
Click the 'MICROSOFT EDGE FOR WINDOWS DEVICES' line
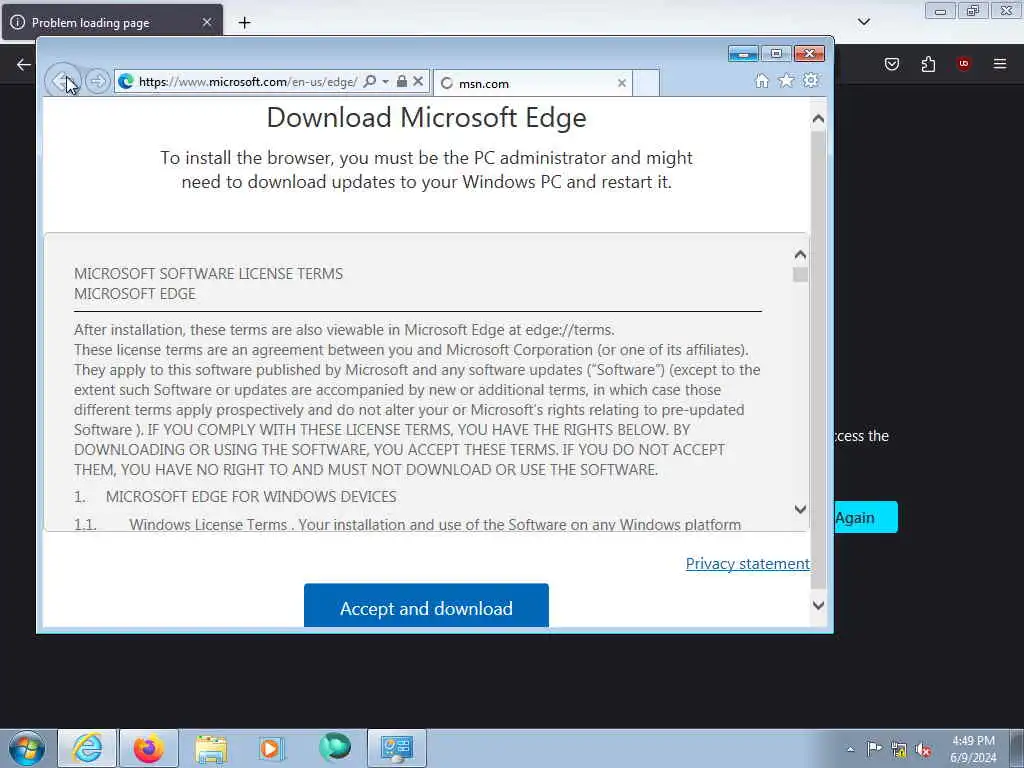pos(251,496)
